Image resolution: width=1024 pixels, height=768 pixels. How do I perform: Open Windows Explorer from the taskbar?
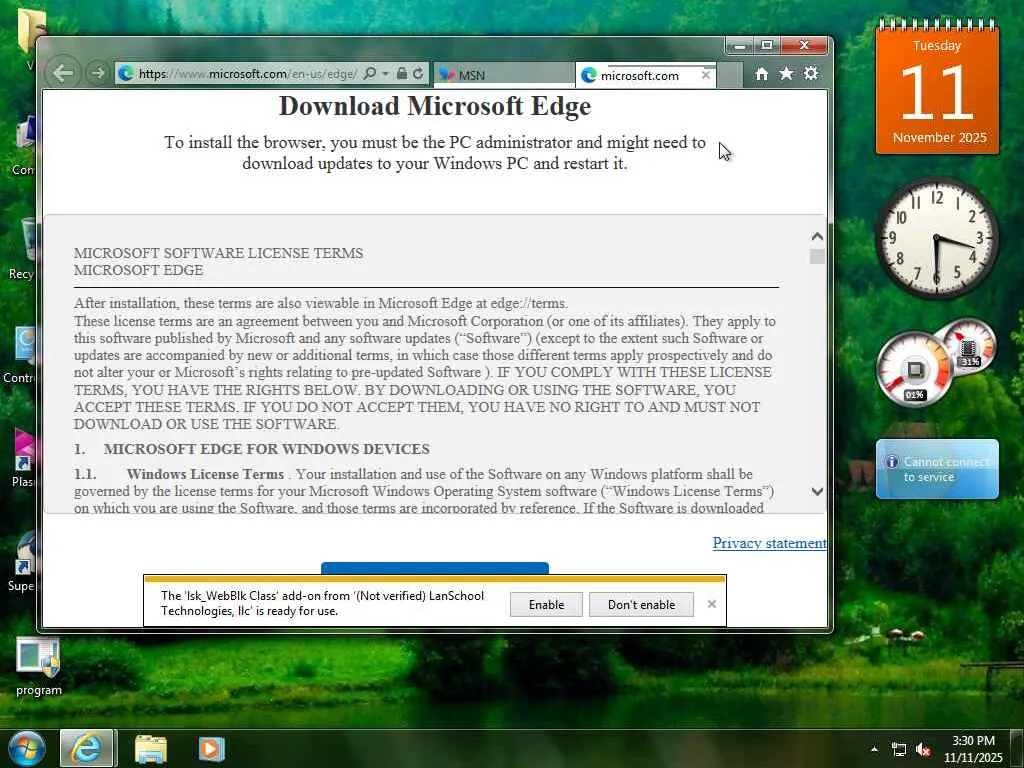[151, 748]
